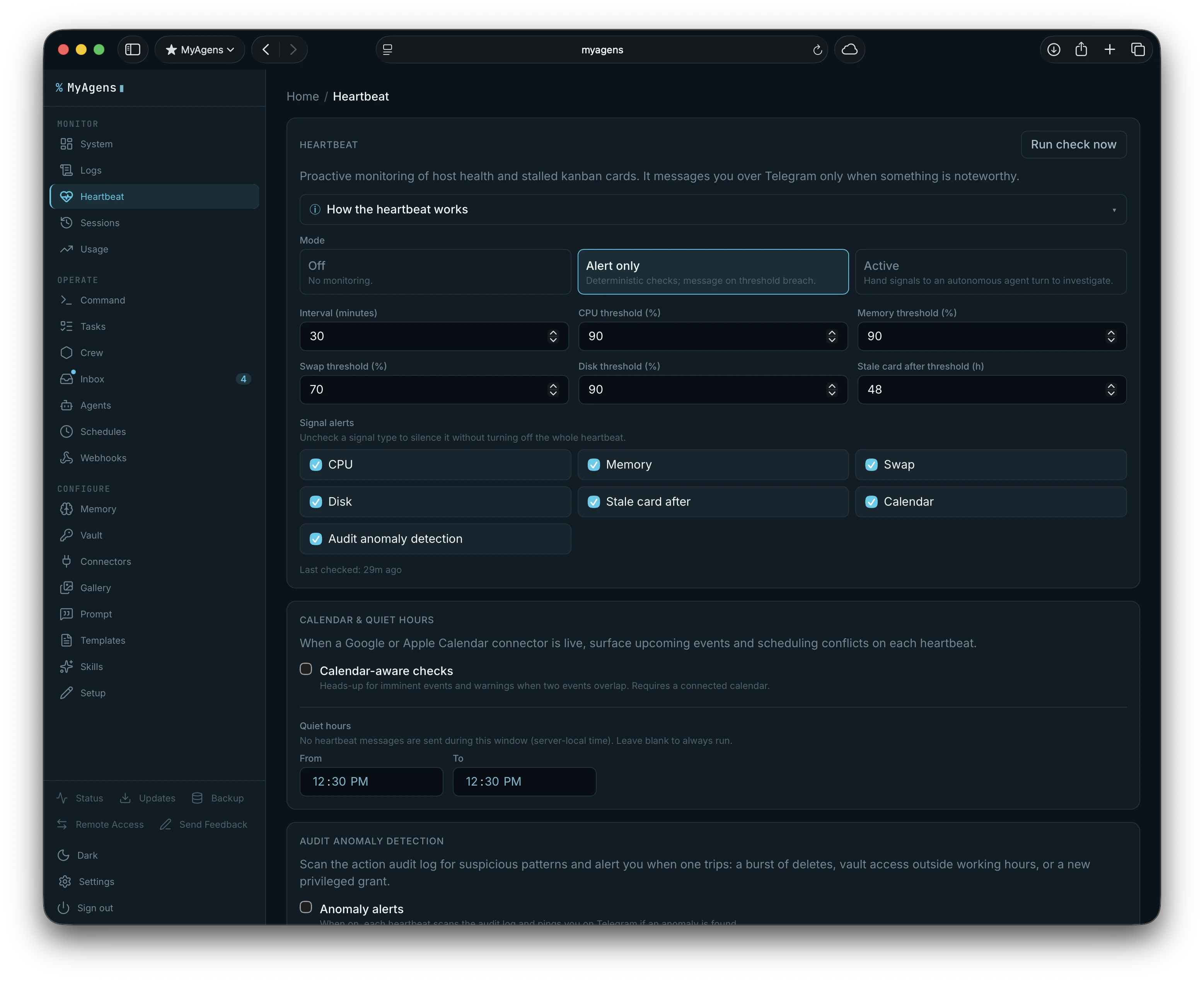This screenshot has height=982, width=1204.
Task: Open Webhooks icon in sidebar
Action: click(66, 458)
